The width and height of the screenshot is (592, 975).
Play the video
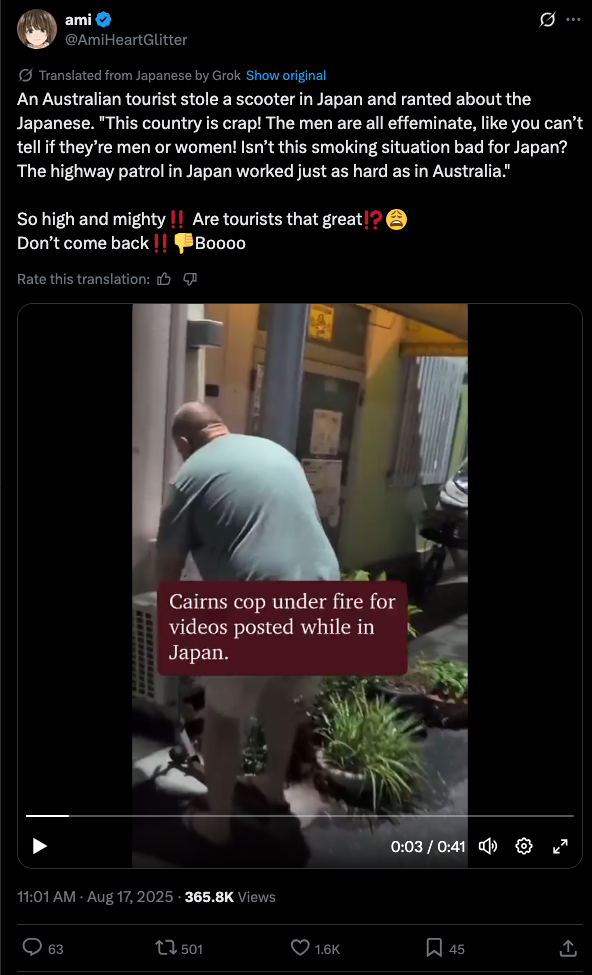coord(40,846)
